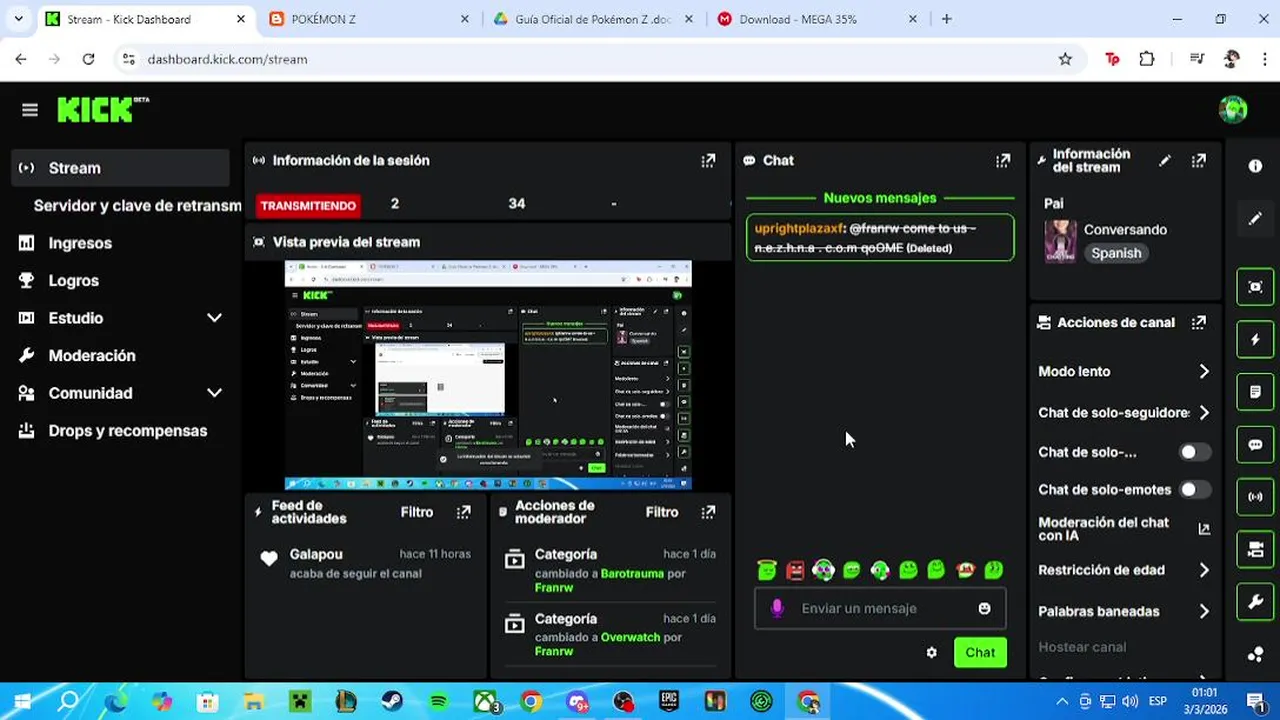
Task: Switch to the Guía Oficial de Pokémon Z tab
Action: click(594, 19)
